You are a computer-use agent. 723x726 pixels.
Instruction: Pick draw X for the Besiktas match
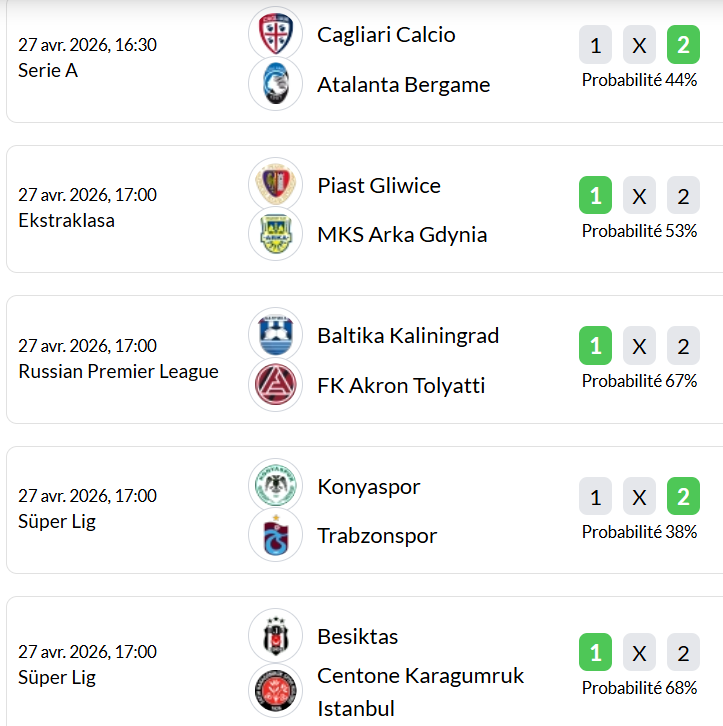[639, 654]
